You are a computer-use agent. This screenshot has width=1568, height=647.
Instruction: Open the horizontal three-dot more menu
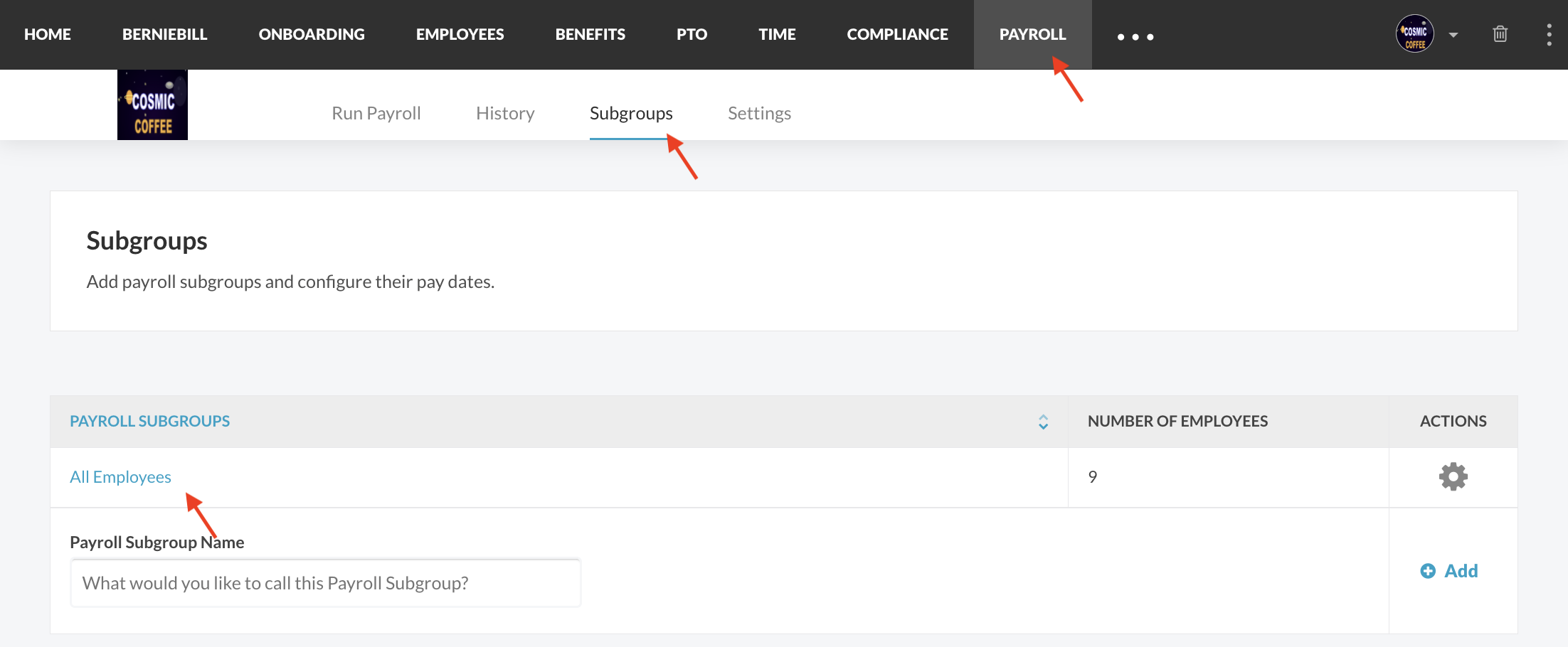pyautogui.click(x=1135, y=36)
